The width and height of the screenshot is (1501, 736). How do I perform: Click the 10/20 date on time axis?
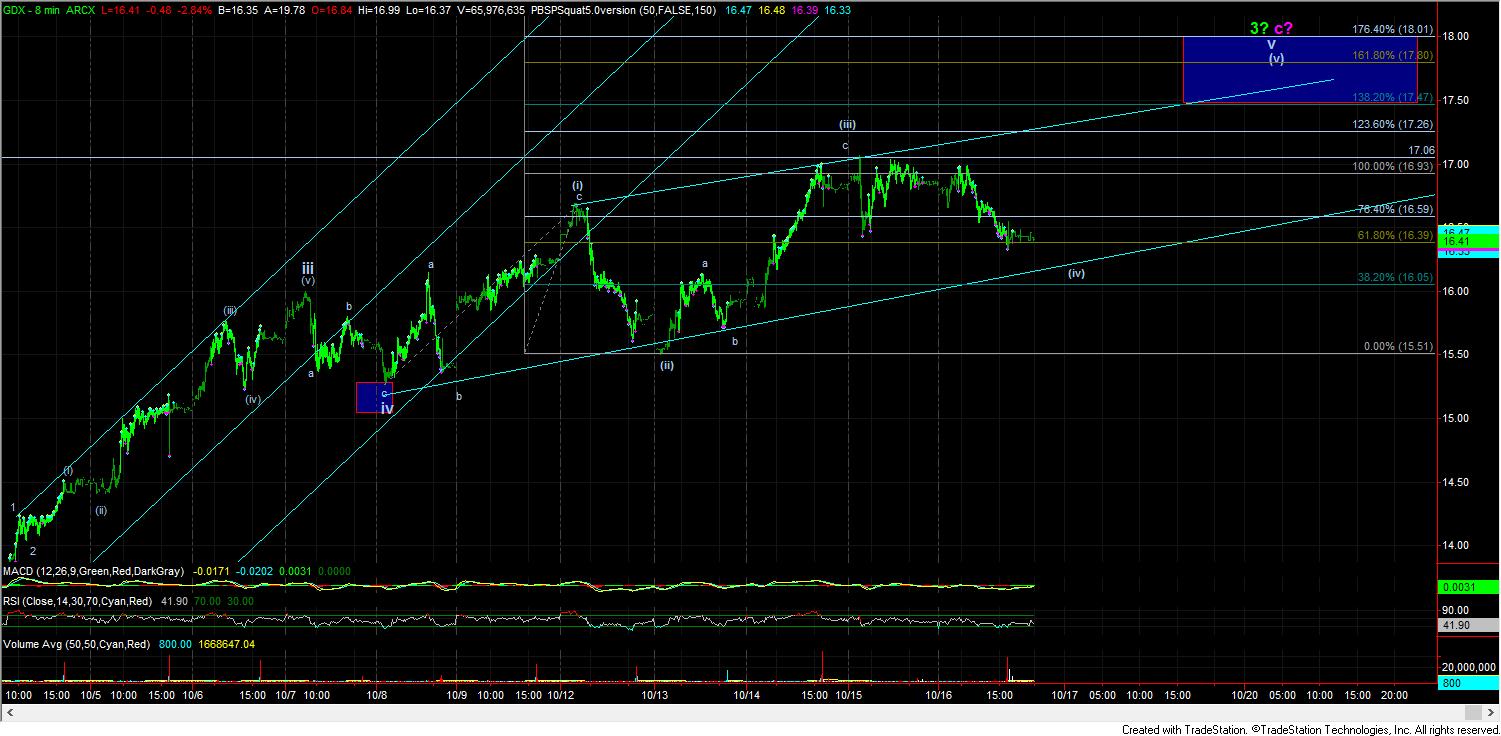point(1244,694)
